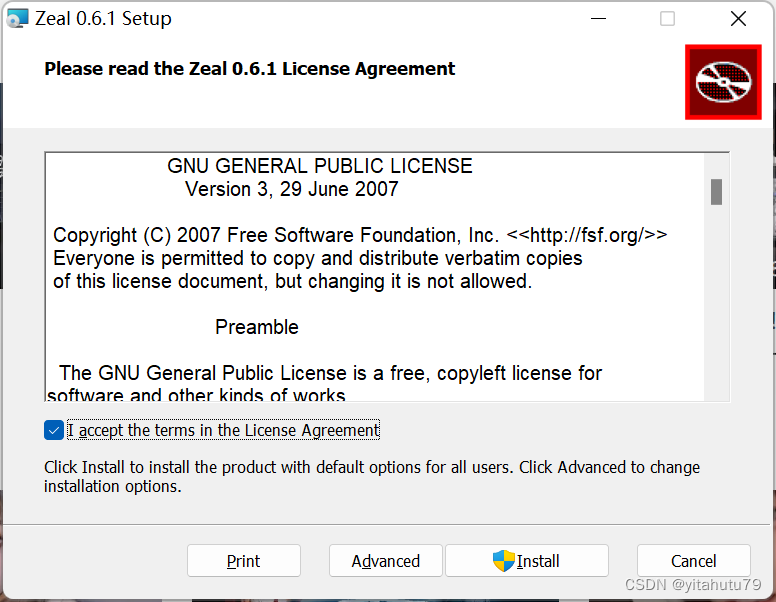Start installation with the Install button

tap(527, 561)
